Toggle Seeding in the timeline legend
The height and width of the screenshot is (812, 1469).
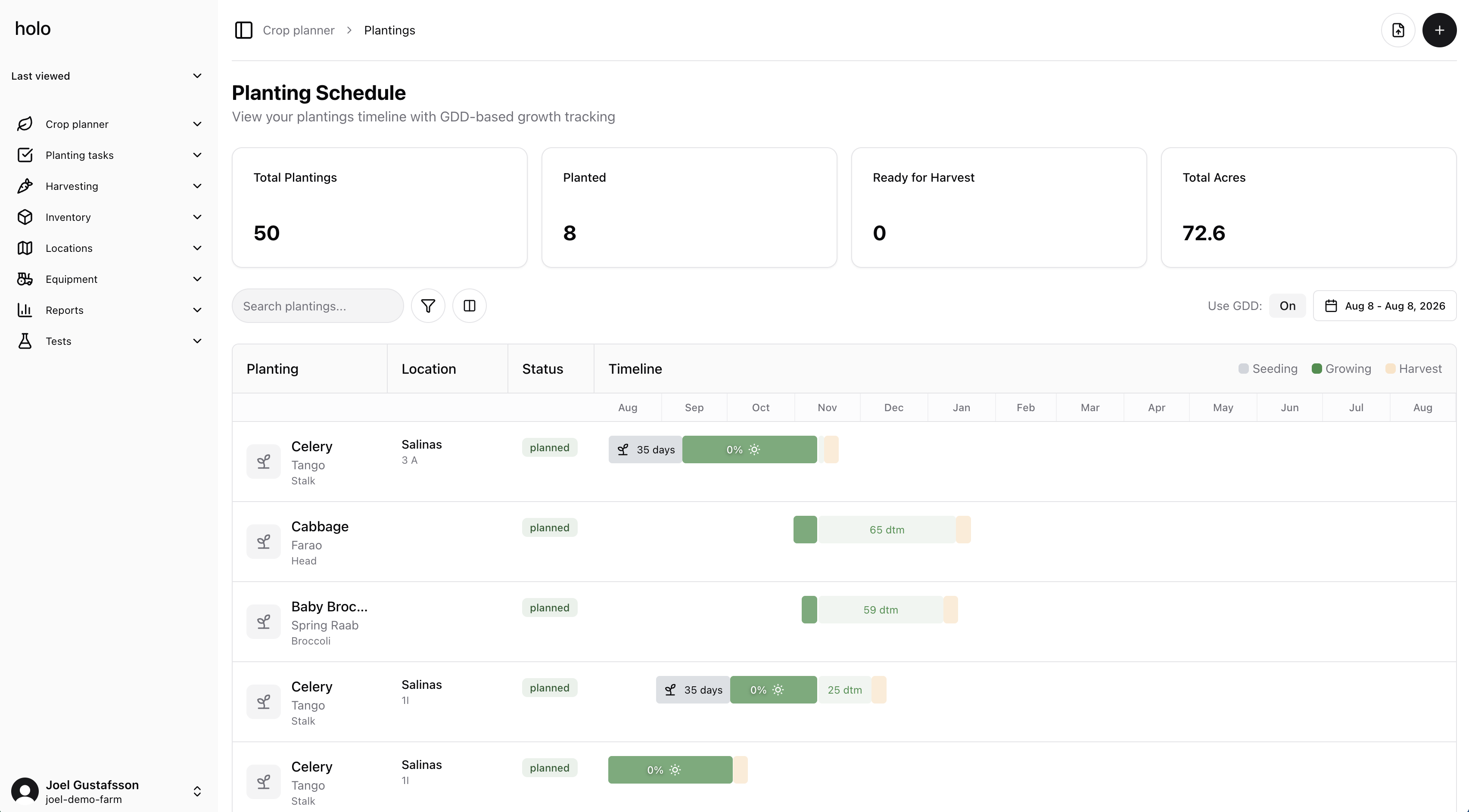1268,369
